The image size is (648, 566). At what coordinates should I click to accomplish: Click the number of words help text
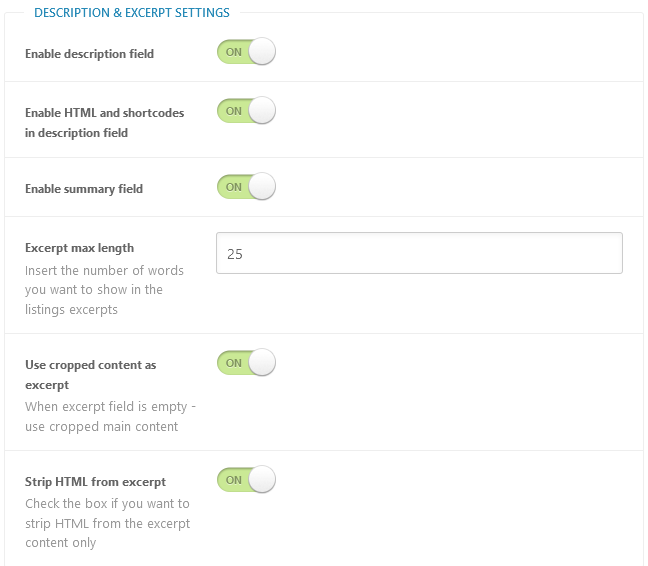coord(104,290)
